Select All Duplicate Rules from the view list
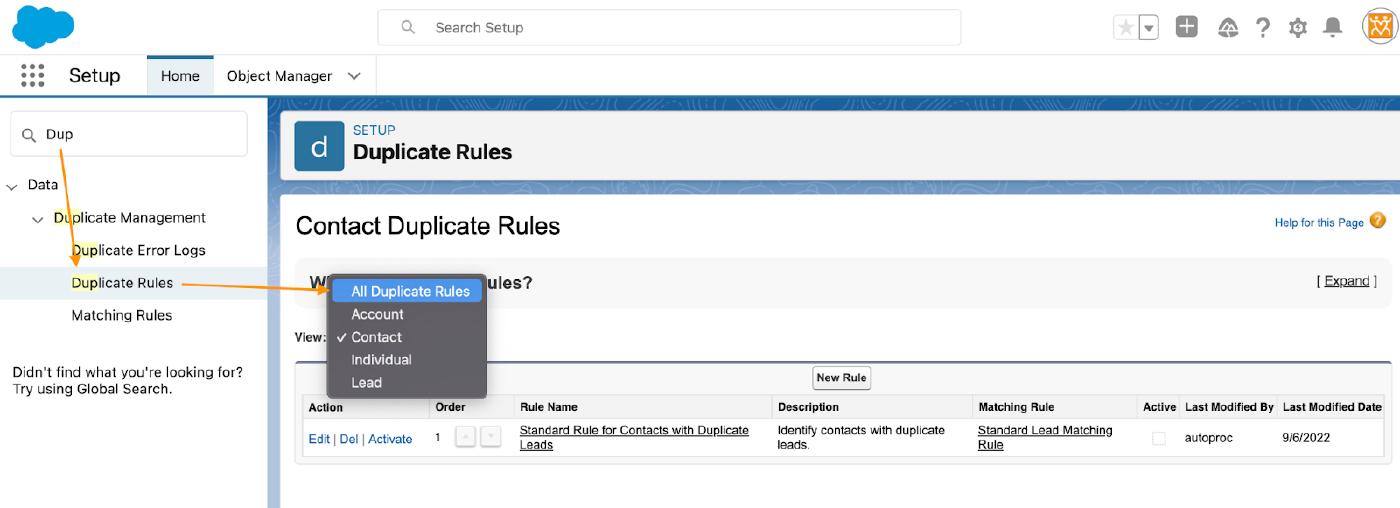 coord(410,291)
